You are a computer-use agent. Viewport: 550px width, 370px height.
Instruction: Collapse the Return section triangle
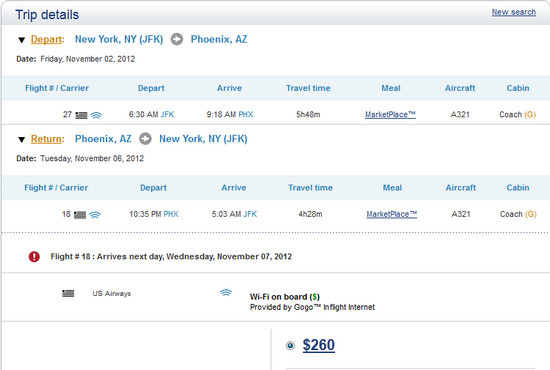pos(21,140)
